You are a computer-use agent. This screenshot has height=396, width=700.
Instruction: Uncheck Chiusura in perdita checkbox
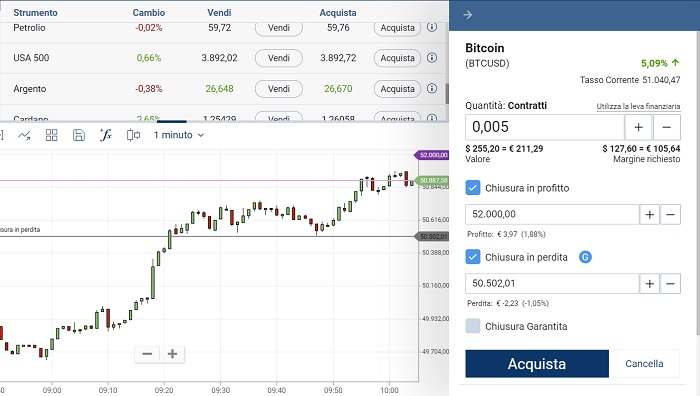pyautogui.click(x=473, y=257)
